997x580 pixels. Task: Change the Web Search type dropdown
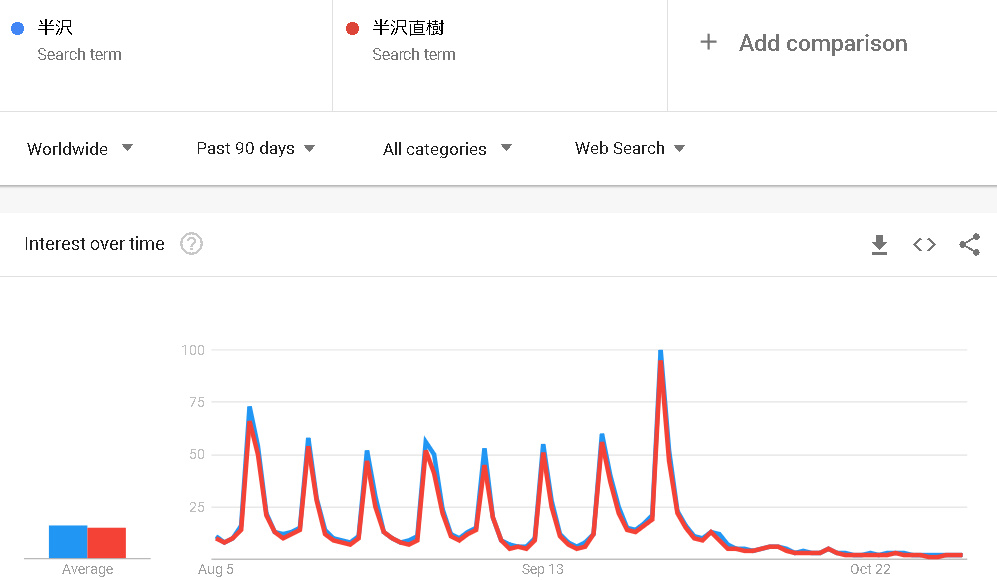(629, 149)
